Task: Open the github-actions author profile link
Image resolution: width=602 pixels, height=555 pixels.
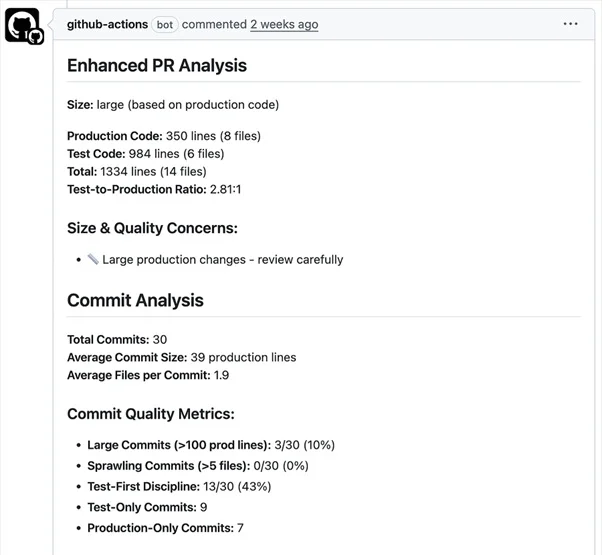Action: pos(107,24)
